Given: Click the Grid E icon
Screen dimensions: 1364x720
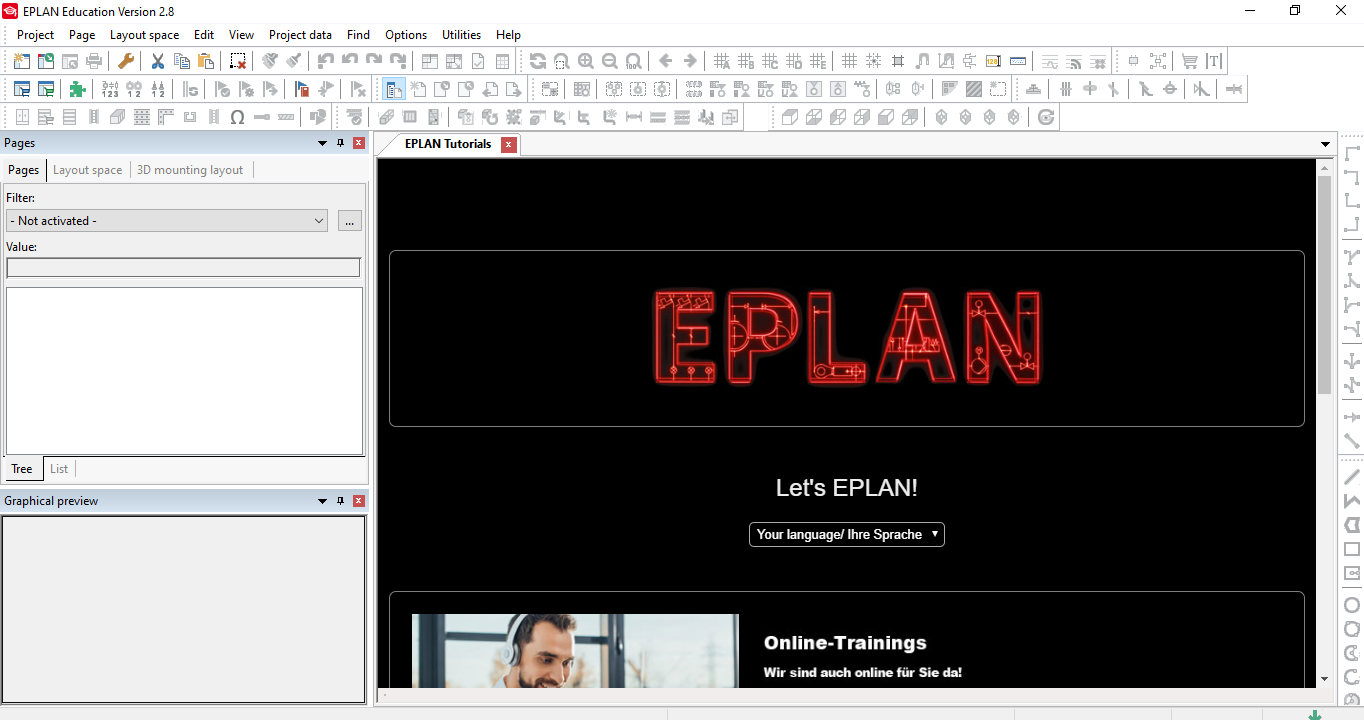Looking at the screenshot, I should (x=818, y=61).
